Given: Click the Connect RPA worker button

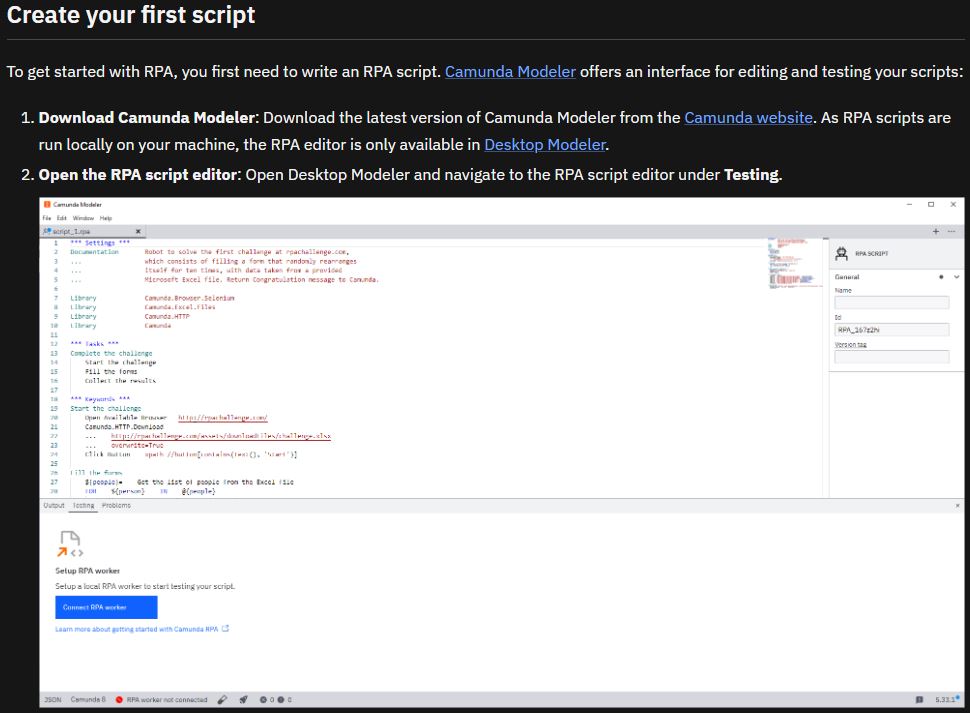Looking at the screenshot, I should pos(106,607).
